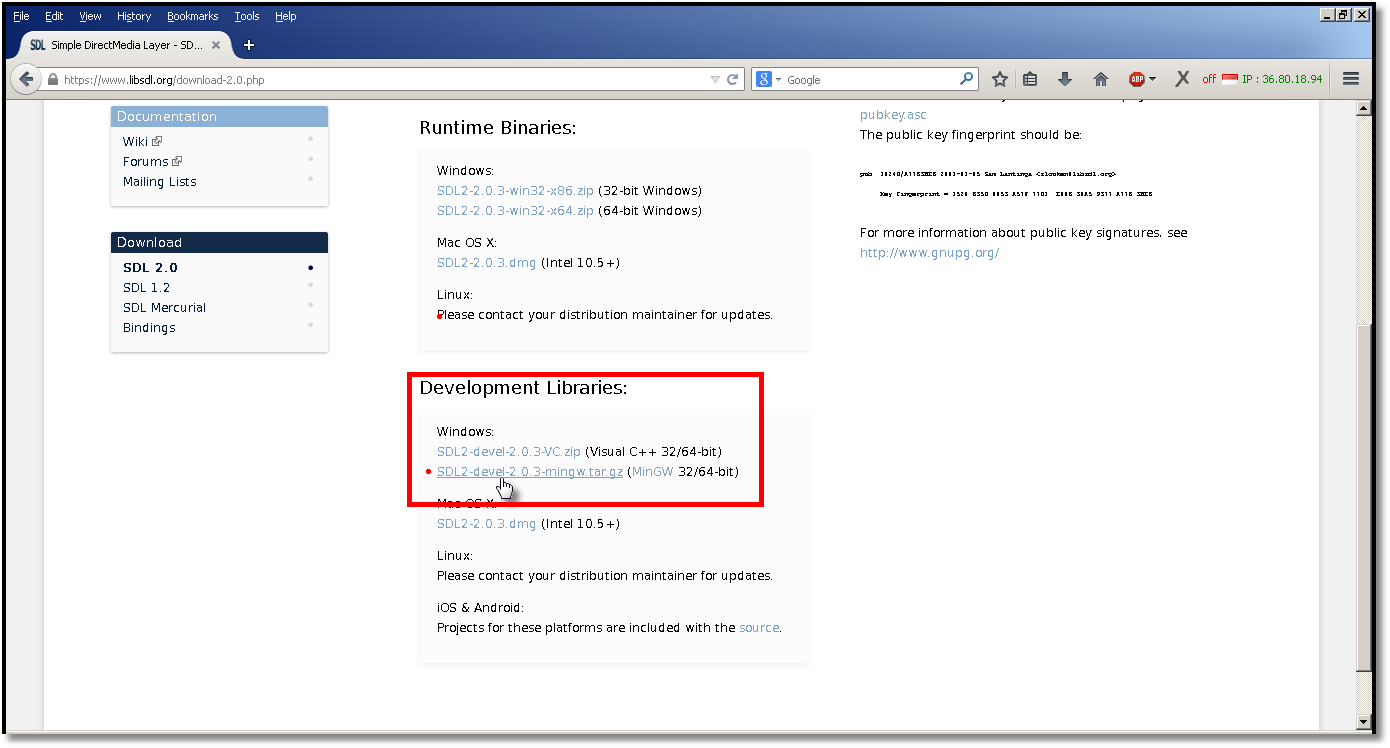The height and width of the screenshot is (748, 1390).
Task: Select SDL 1.2 in the Download sidebar
Action: (x=146, y=287)
